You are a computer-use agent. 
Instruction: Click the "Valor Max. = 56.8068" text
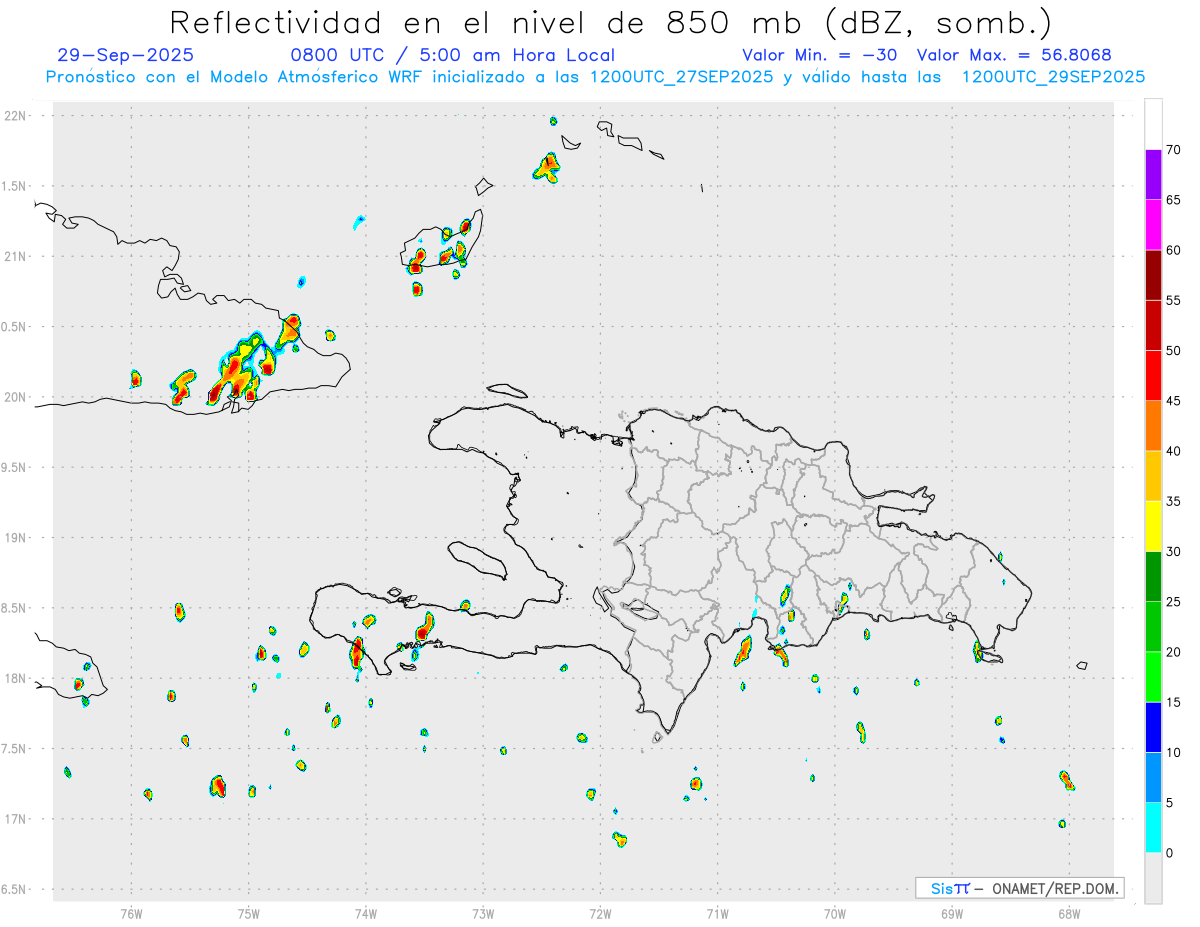[x=1014, y=55]
